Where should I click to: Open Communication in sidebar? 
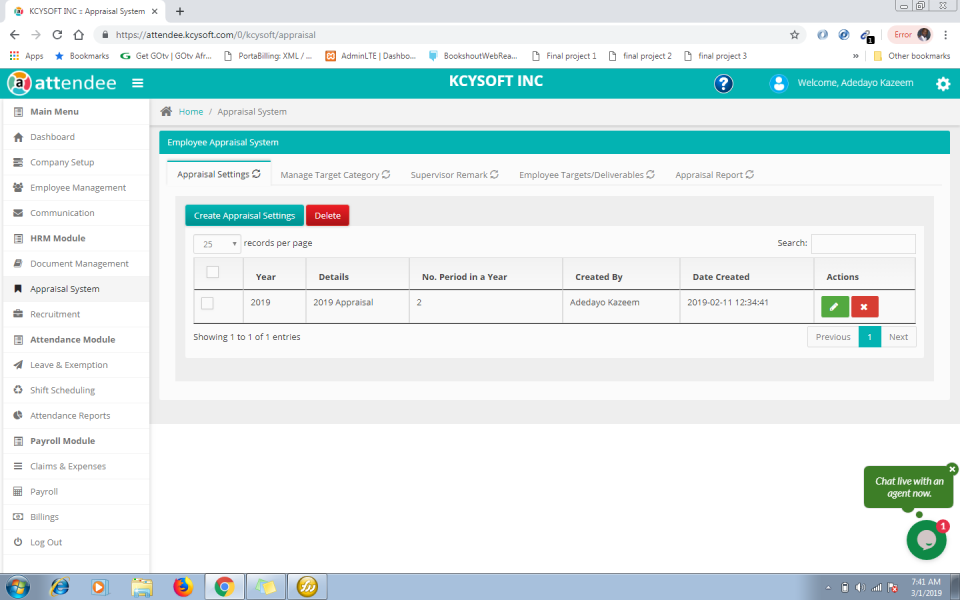coord(76,213)
